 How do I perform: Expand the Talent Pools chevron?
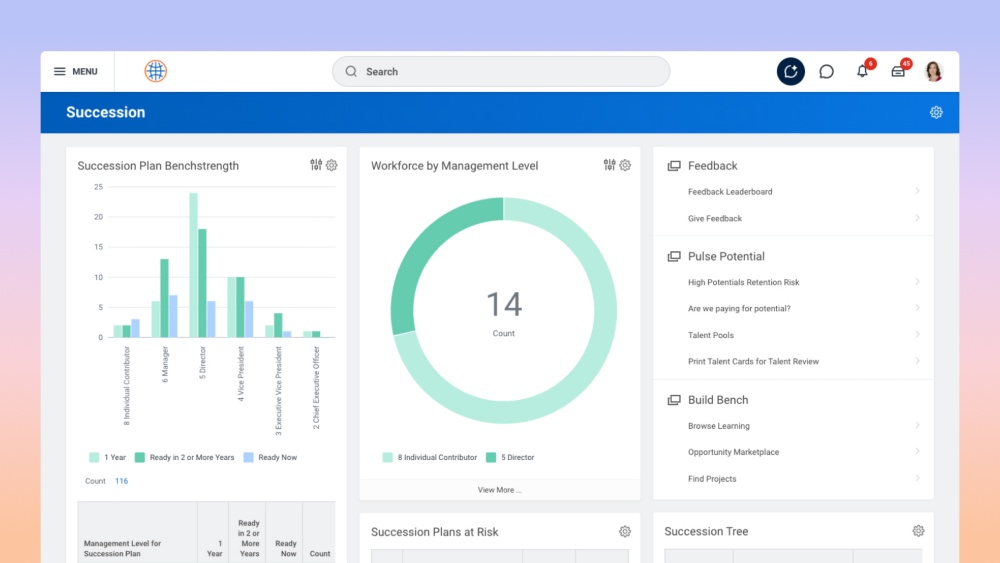point(917,335)
